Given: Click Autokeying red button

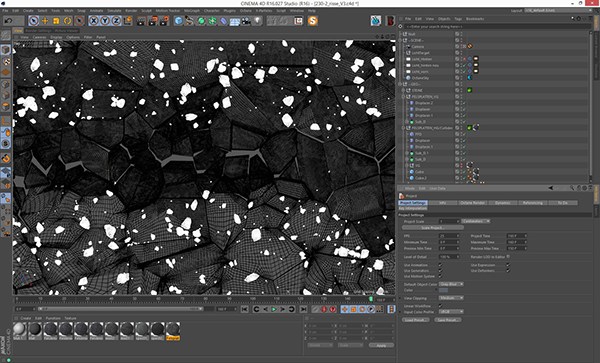Looking at the screenshot, I should (x=324, y=309).
